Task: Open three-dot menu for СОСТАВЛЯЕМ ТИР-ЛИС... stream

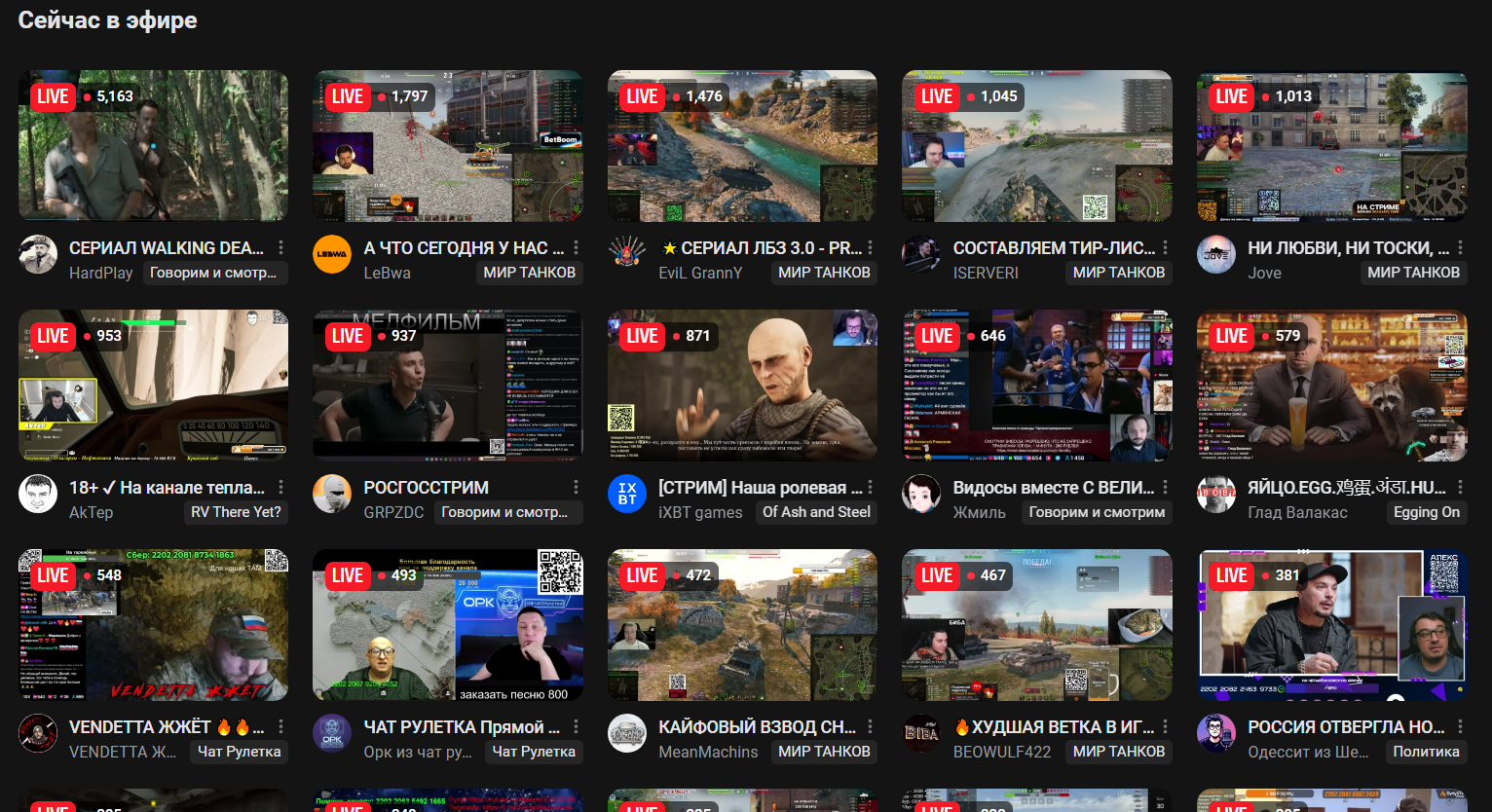Action: pyautogui.click(x=1166, y=247)
